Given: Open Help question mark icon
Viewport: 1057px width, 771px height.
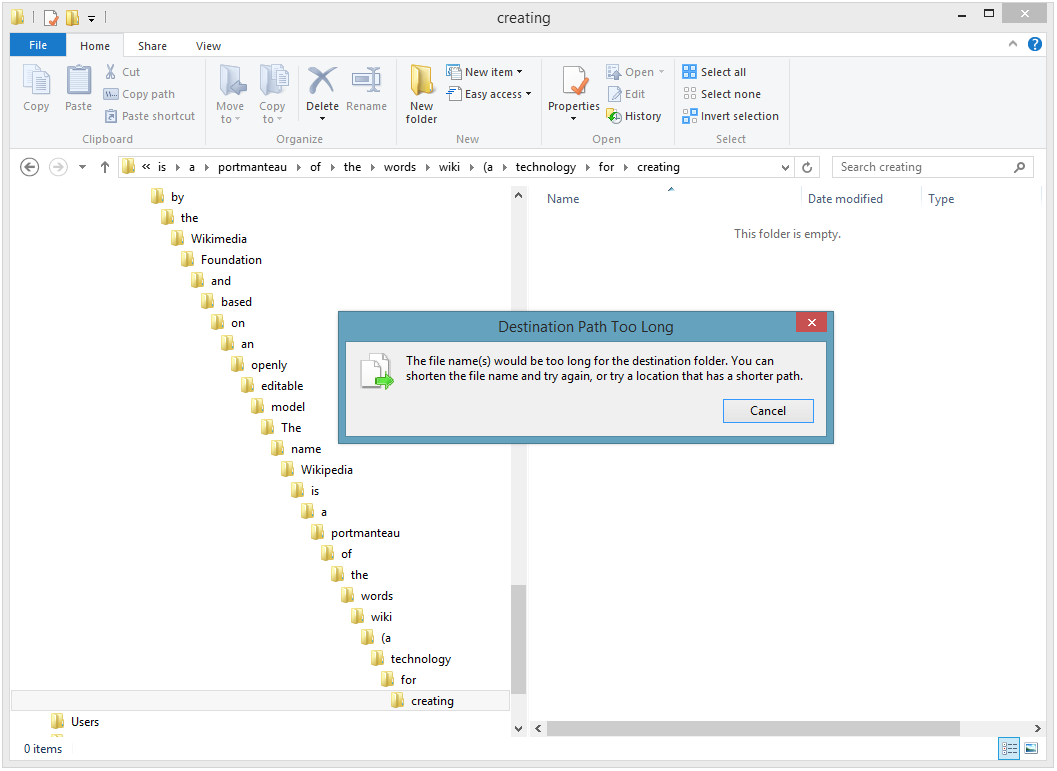Looking at the screenshot, I should (x=1035, y=44).
